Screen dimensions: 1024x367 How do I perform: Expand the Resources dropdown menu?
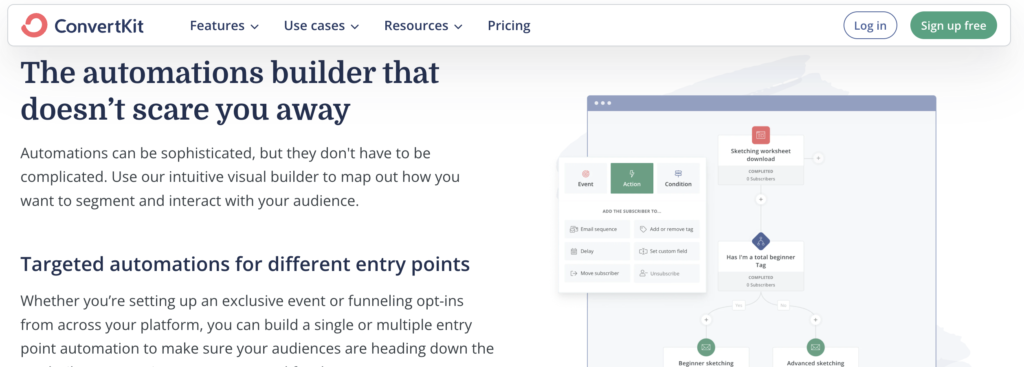click(x=423, y=26)
